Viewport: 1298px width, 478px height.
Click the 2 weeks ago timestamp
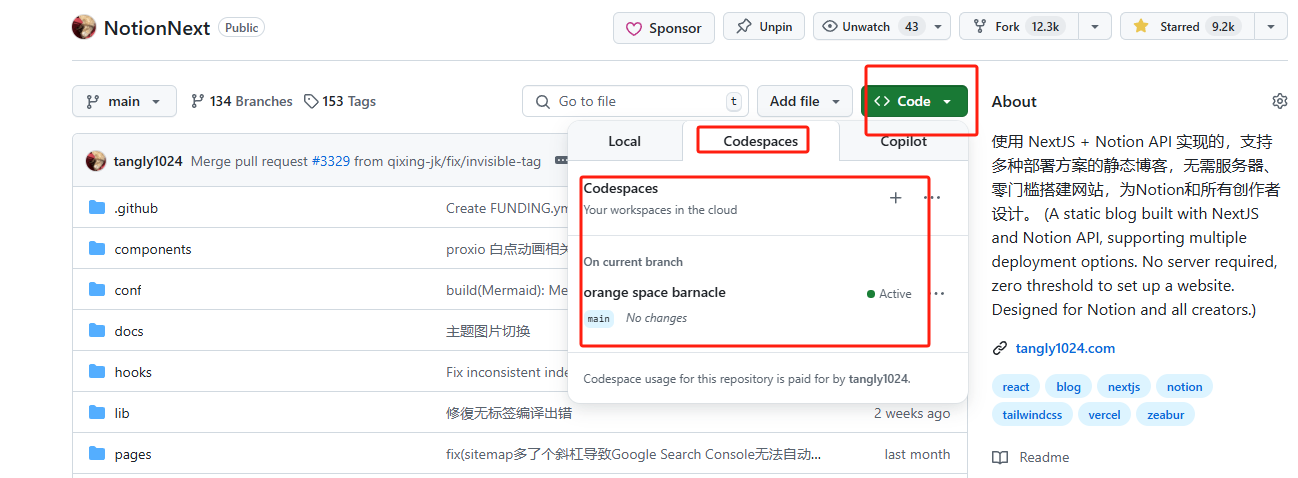[x=912, y=413]
